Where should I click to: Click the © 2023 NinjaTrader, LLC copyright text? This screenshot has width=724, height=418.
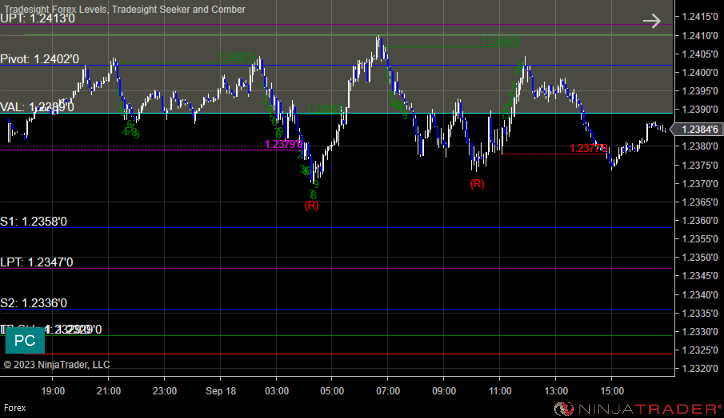tap(57, 365)
